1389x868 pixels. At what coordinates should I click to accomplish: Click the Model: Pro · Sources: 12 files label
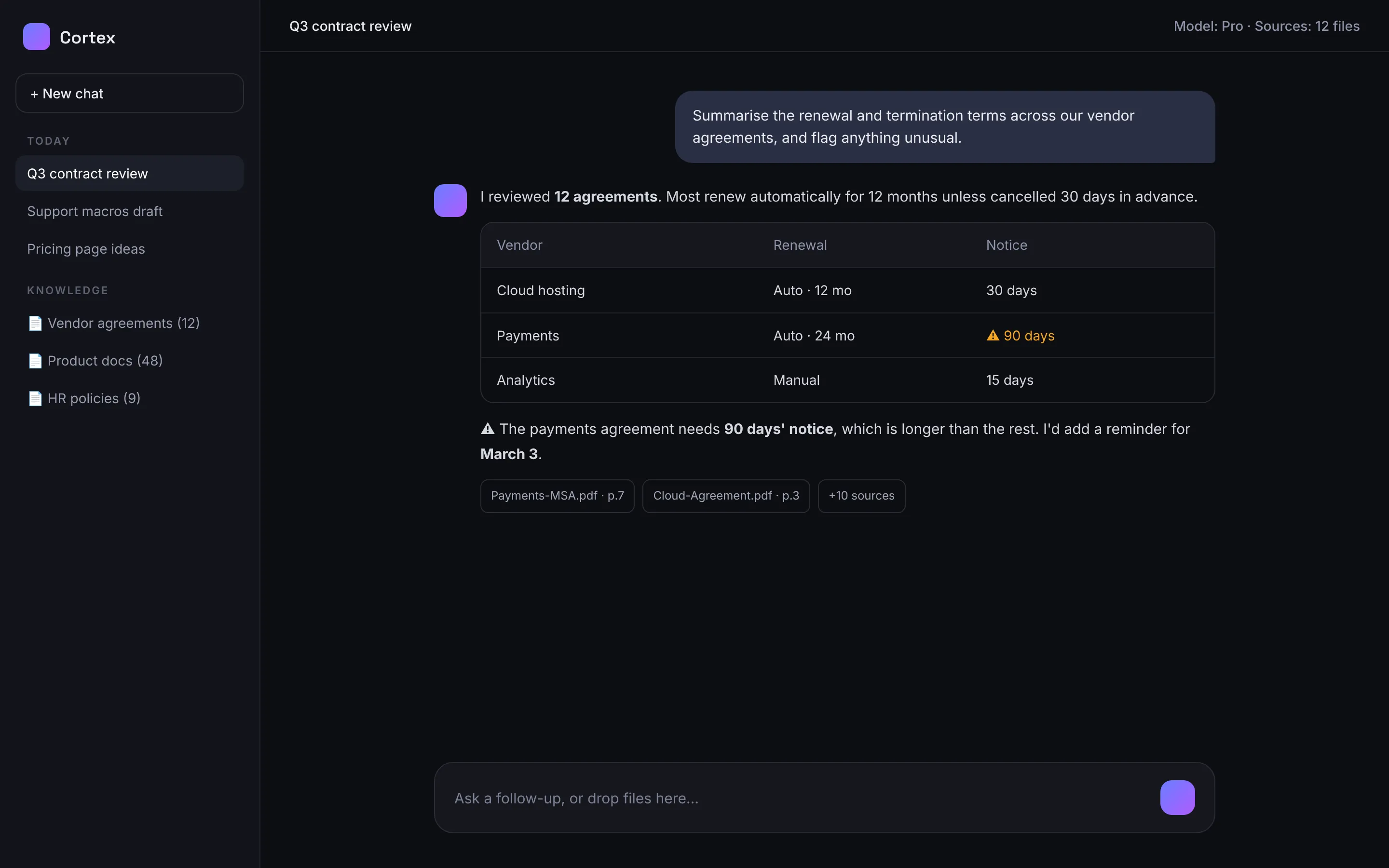pyautogui.click(x=1266, y=26)
